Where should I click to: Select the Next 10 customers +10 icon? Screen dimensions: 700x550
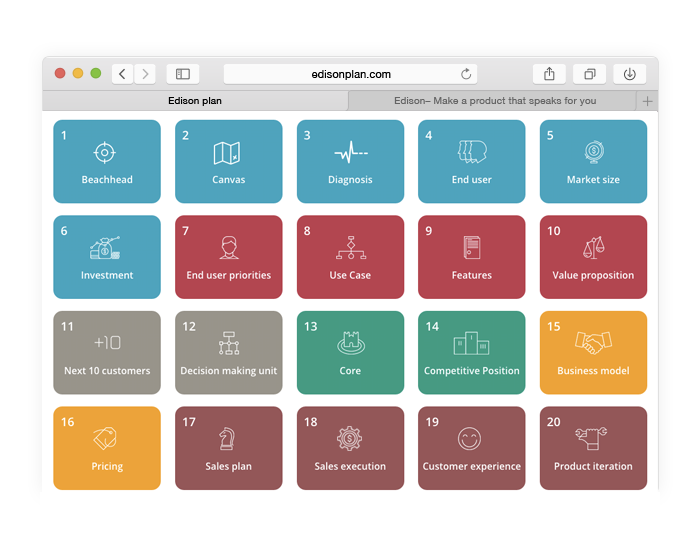[x=107, y=342]
